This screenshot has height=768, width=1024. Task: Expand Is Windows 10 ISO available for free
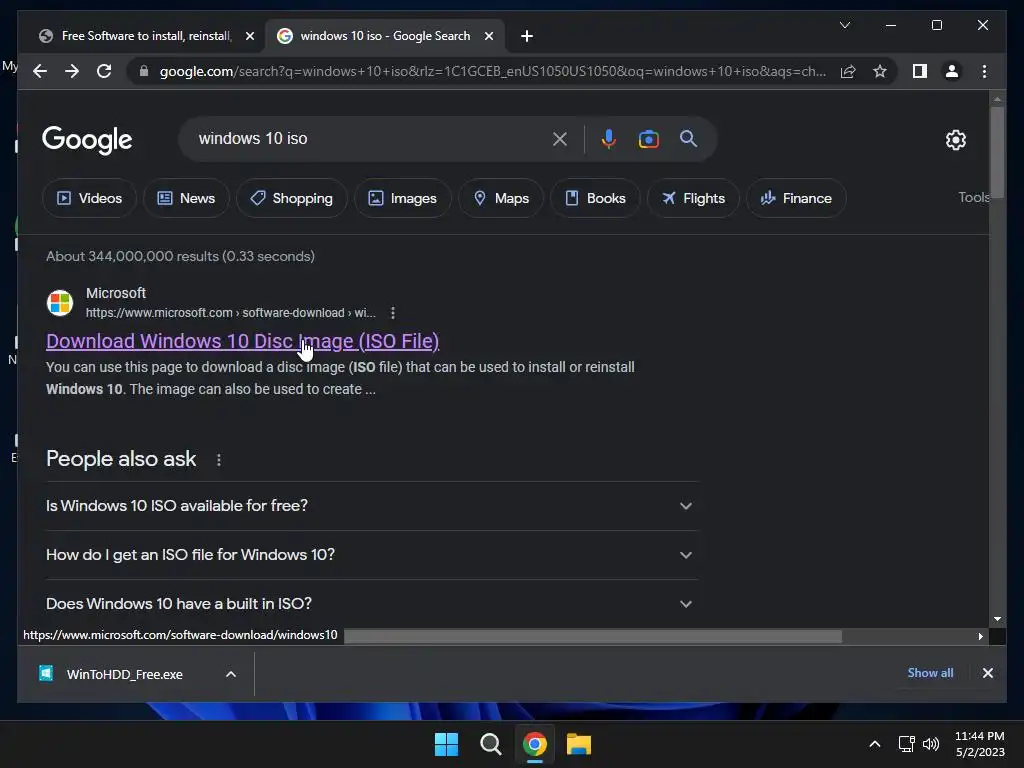(372, 506)
